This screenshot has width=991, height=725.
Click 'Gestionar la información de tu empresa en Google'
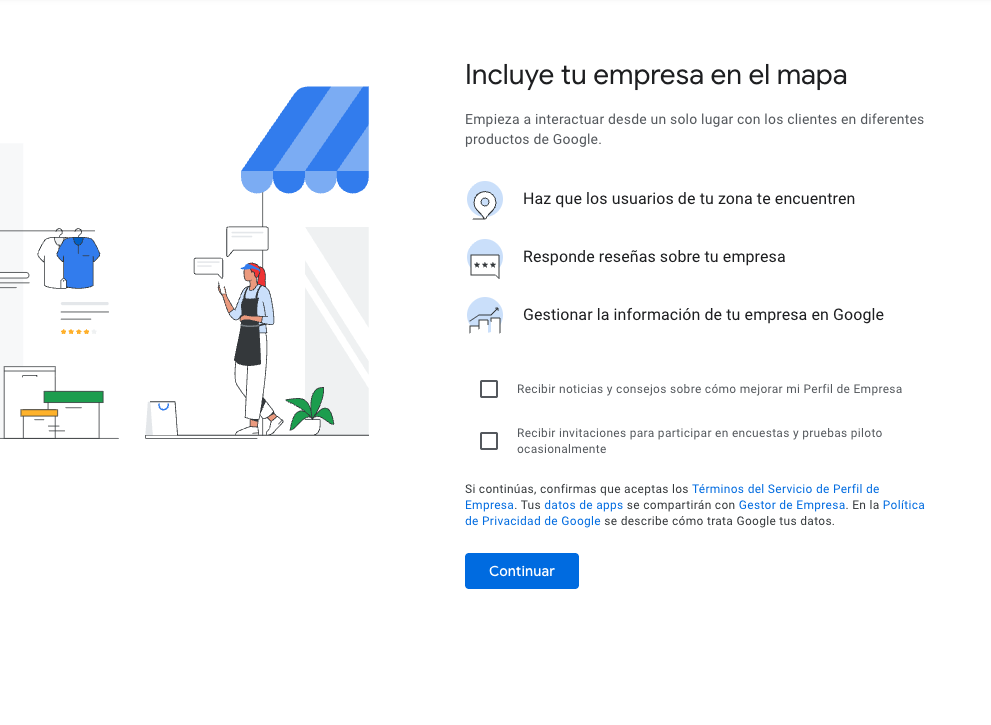[703, 315]
